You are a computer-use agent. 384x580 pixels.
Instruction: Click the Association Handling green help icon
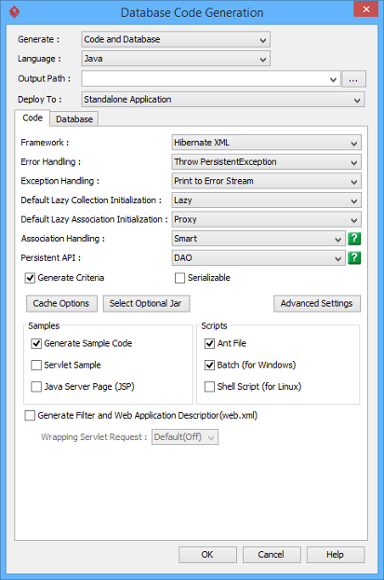[354, 239]
